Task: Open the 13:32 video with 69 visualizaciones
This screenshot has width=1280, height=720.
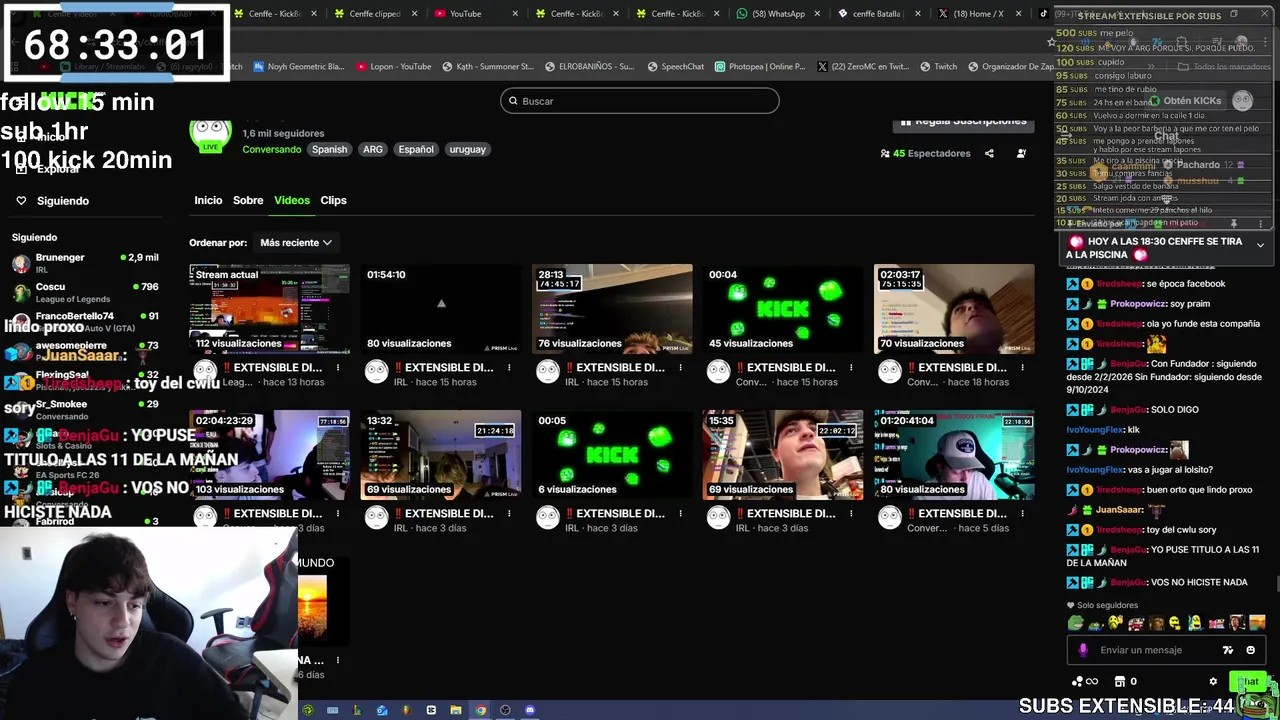Action: (x=441, y=455)
